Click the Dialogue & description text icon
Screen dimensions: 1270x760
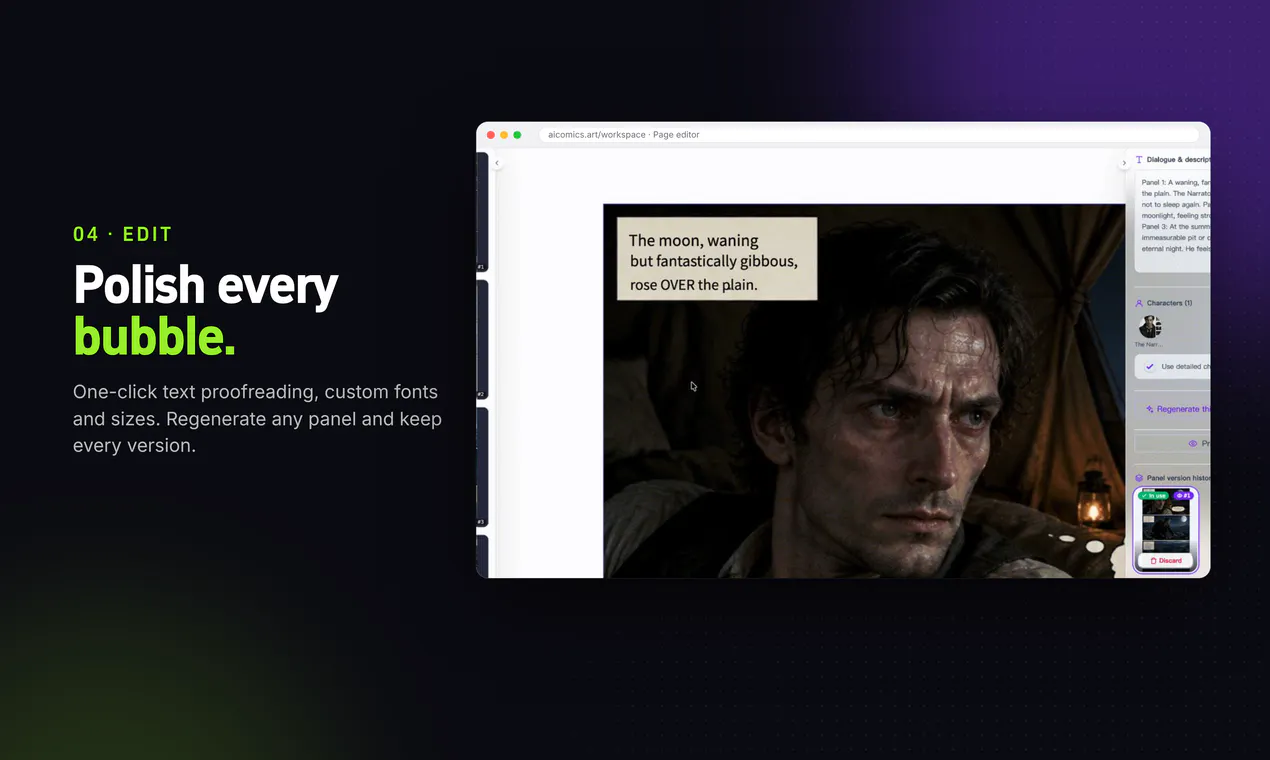click(x=1139, y=160)
